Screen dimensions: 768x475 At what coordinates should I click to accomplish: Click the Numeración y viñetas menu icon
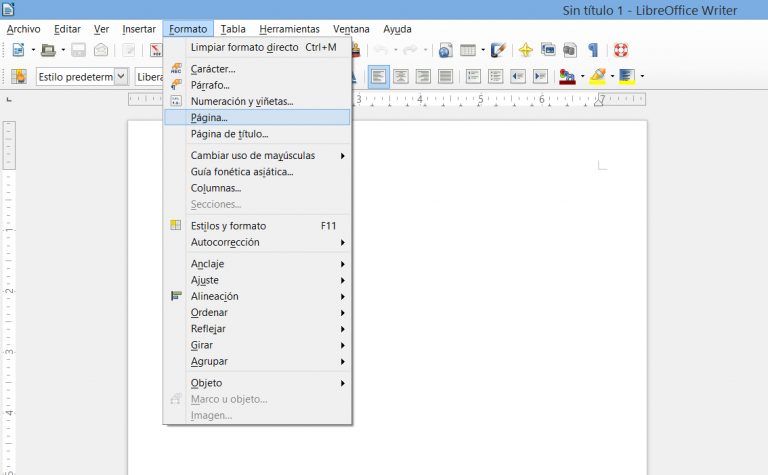pyautogui.click(x=175, y=101)
